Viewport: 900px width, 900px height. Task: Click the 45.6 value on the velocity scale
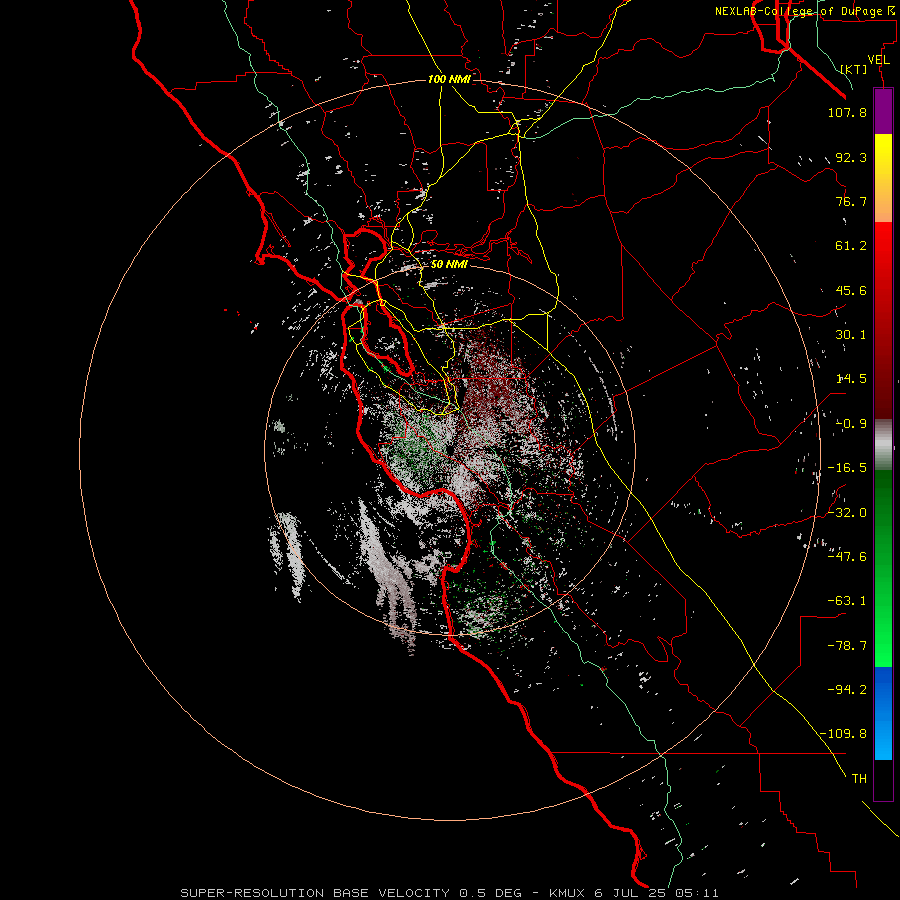coord(851,290)
